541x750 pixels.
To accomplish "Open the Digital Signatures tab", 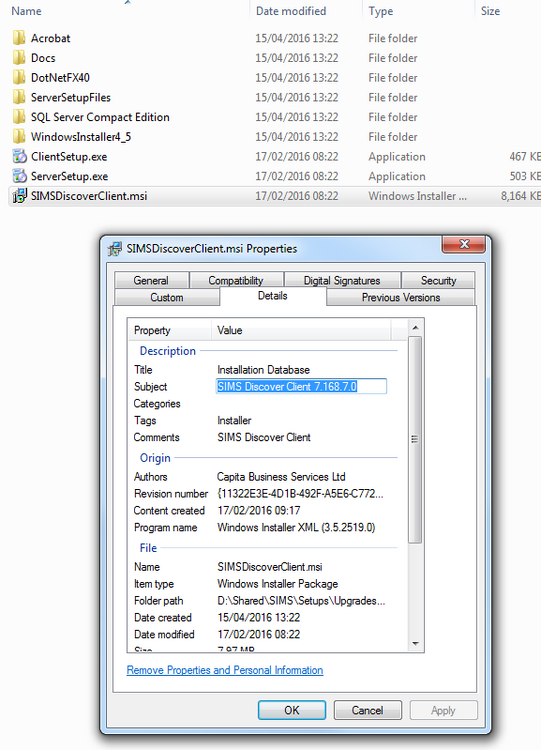I will (342, 280).
